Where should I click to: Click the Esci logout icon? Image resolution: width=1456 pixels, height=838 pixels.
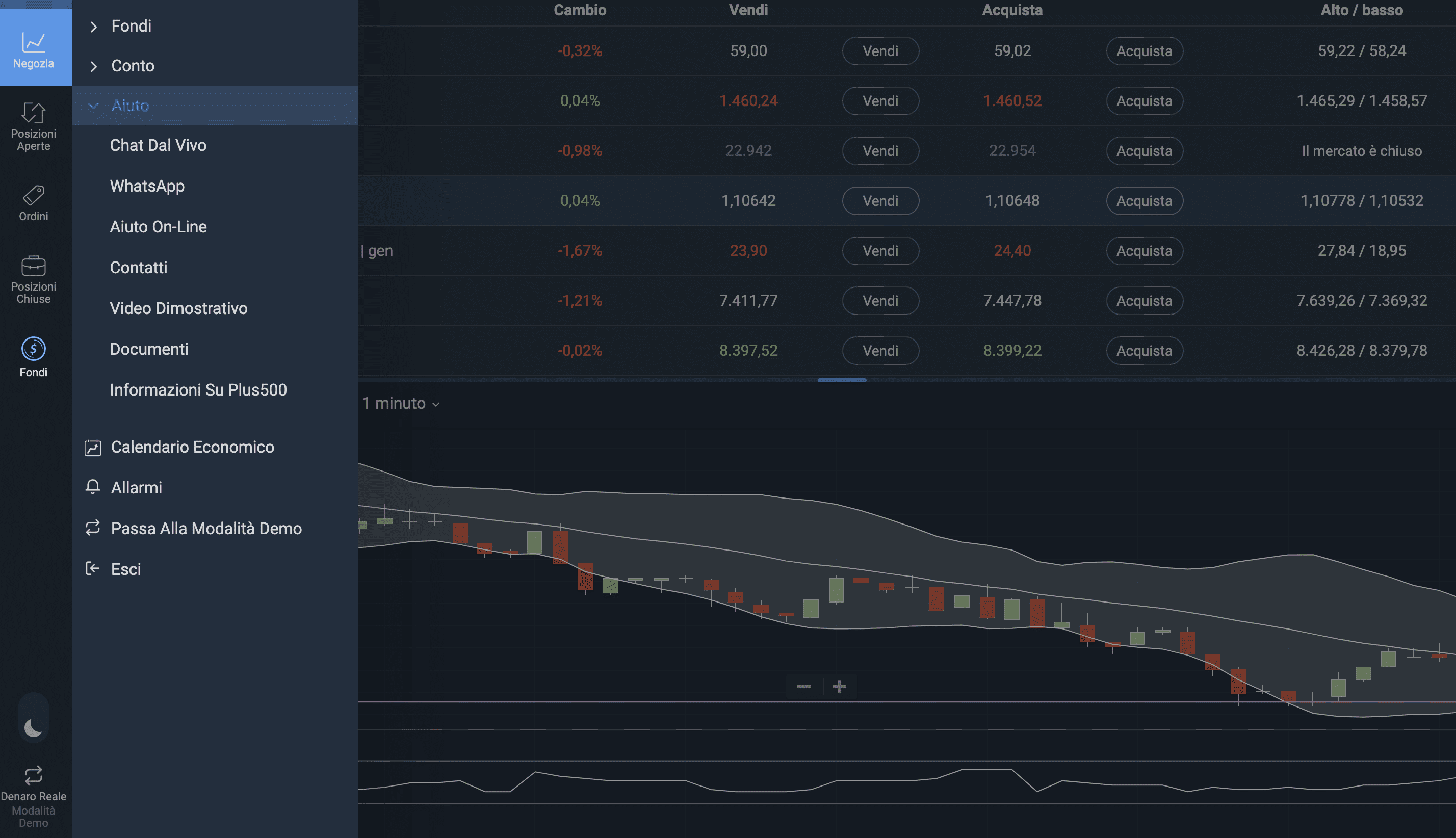click(93, 569)
